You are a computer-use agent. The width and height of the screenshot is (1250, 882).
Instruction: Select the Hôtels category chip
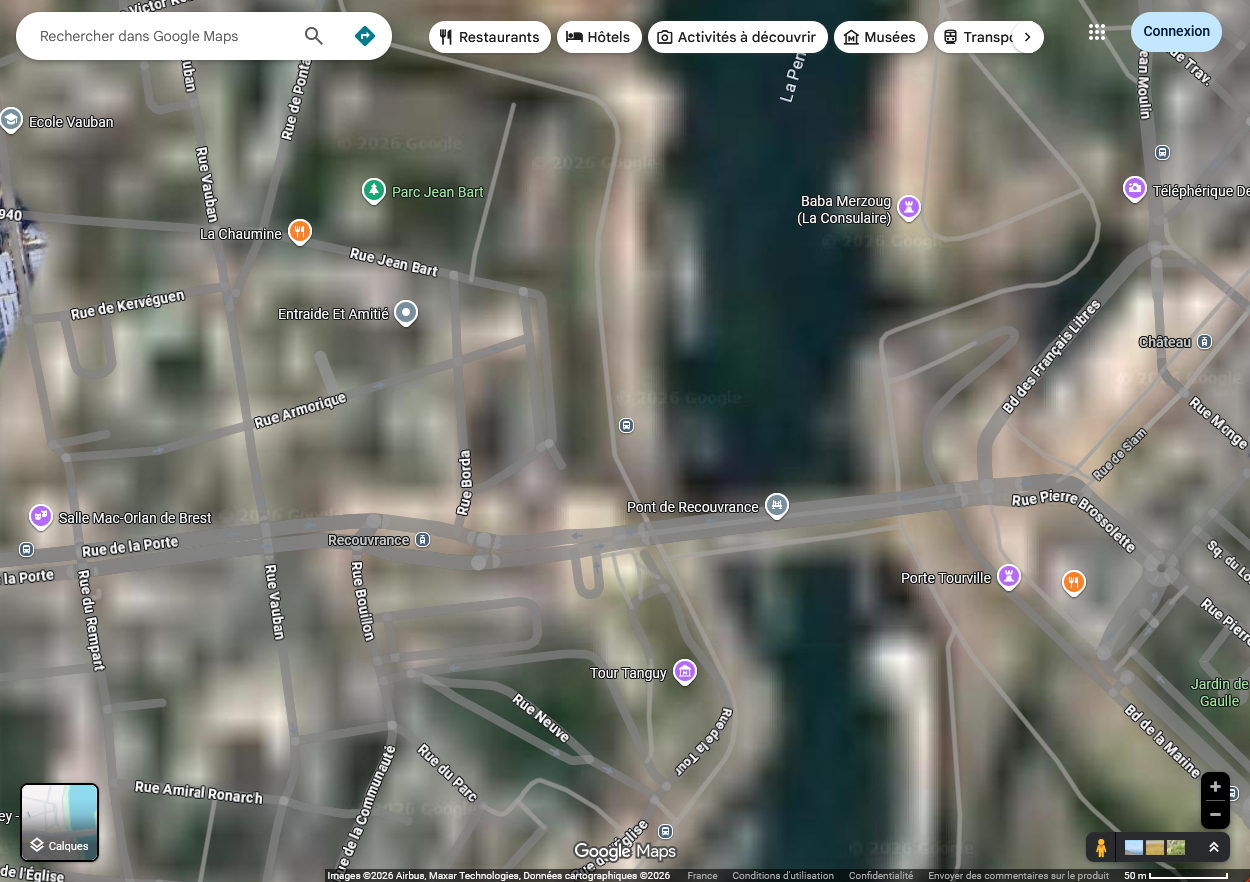tap(599, 37)
